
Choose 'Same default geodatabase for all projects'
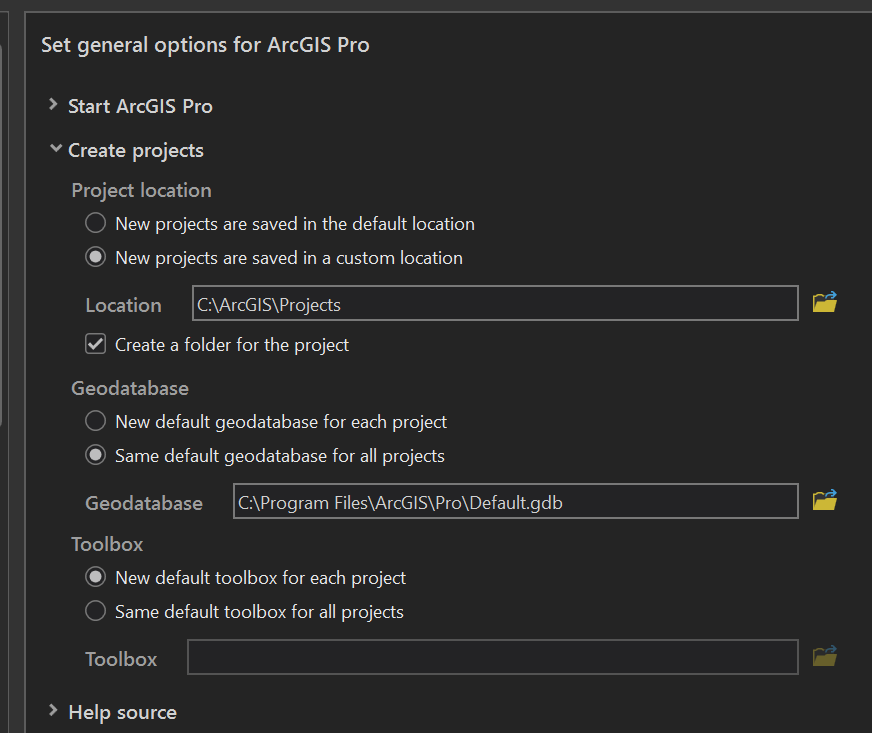click(96, 455)
